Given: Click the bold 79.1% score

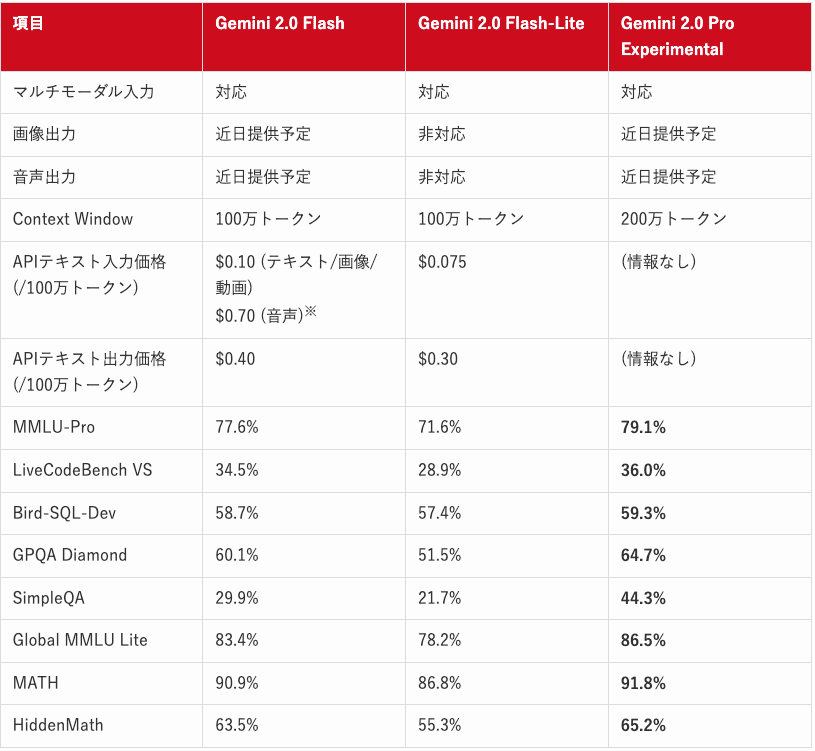Looking at the screenshot, I should click(x=643, y=427).
